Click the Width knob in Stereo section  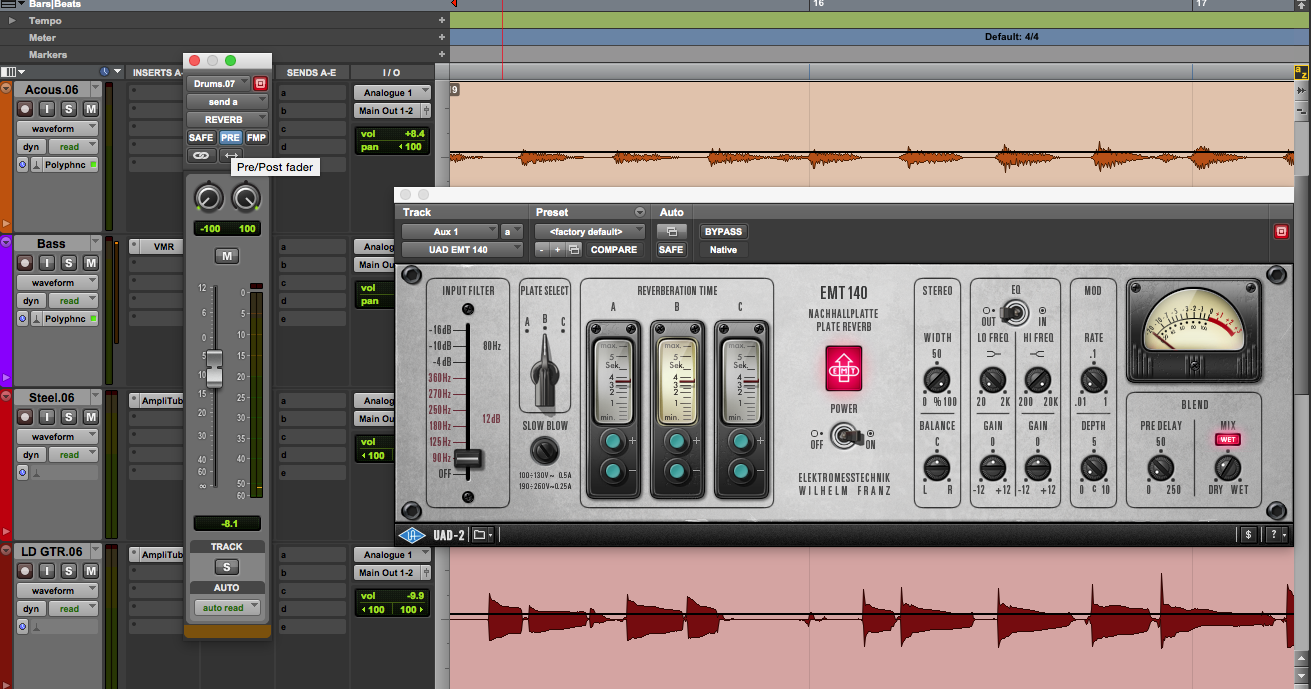937,380
